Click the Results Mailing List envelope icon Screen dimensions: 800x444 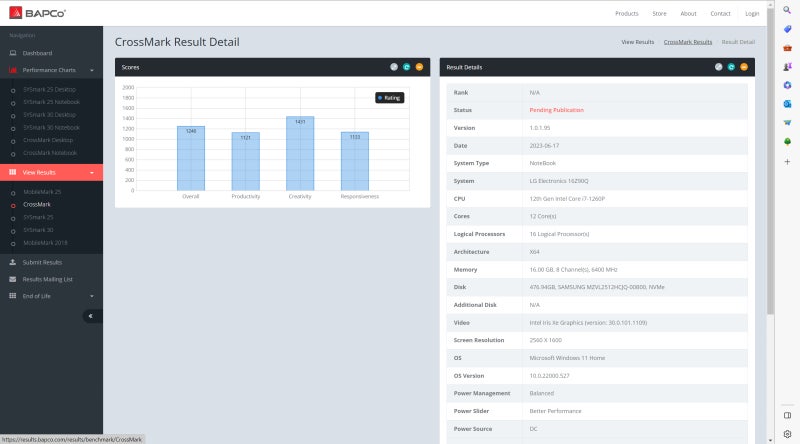tap(13, 279)
